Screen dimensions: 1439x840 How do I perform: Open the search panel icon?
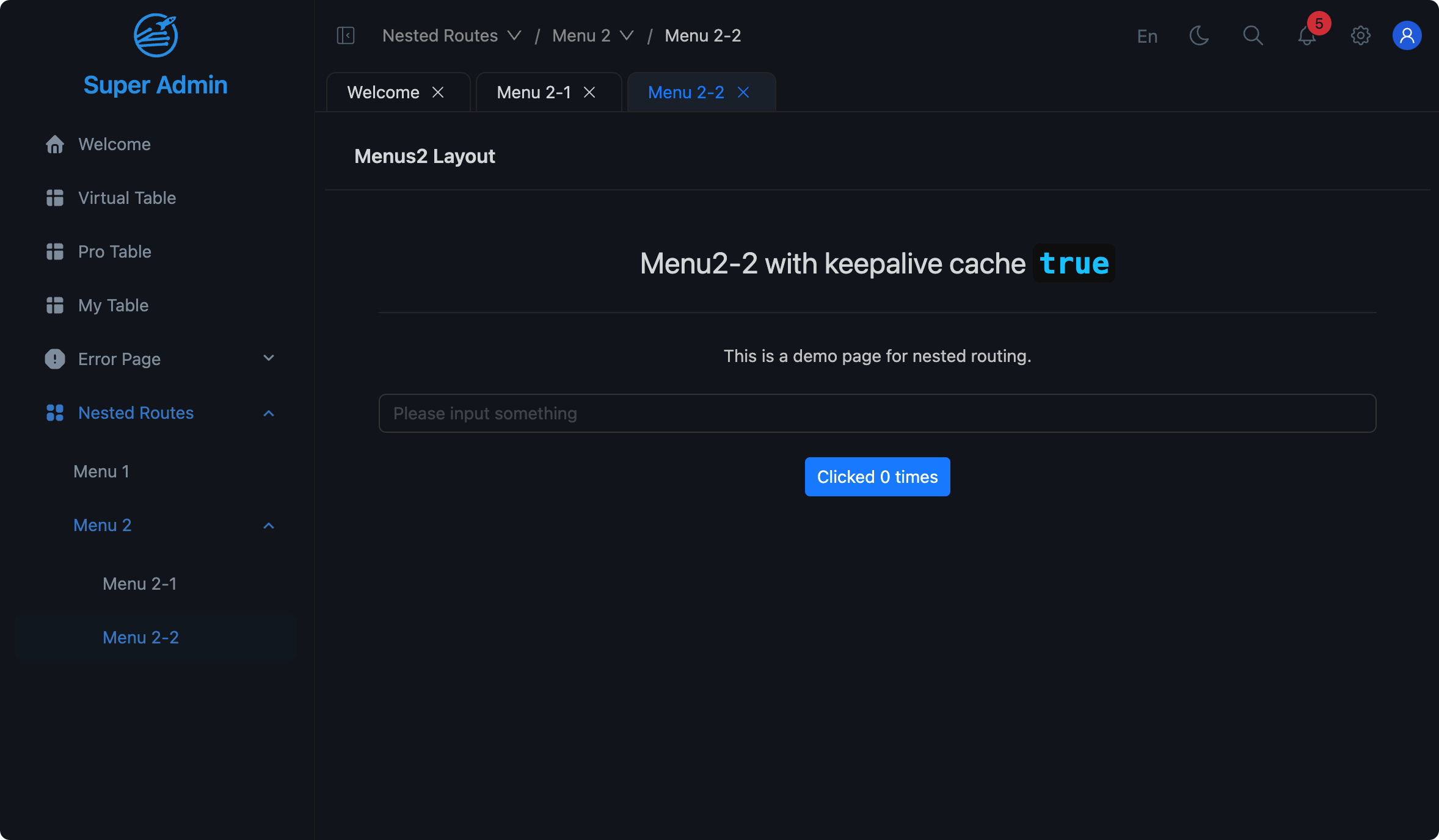[x=1253, y=34]
